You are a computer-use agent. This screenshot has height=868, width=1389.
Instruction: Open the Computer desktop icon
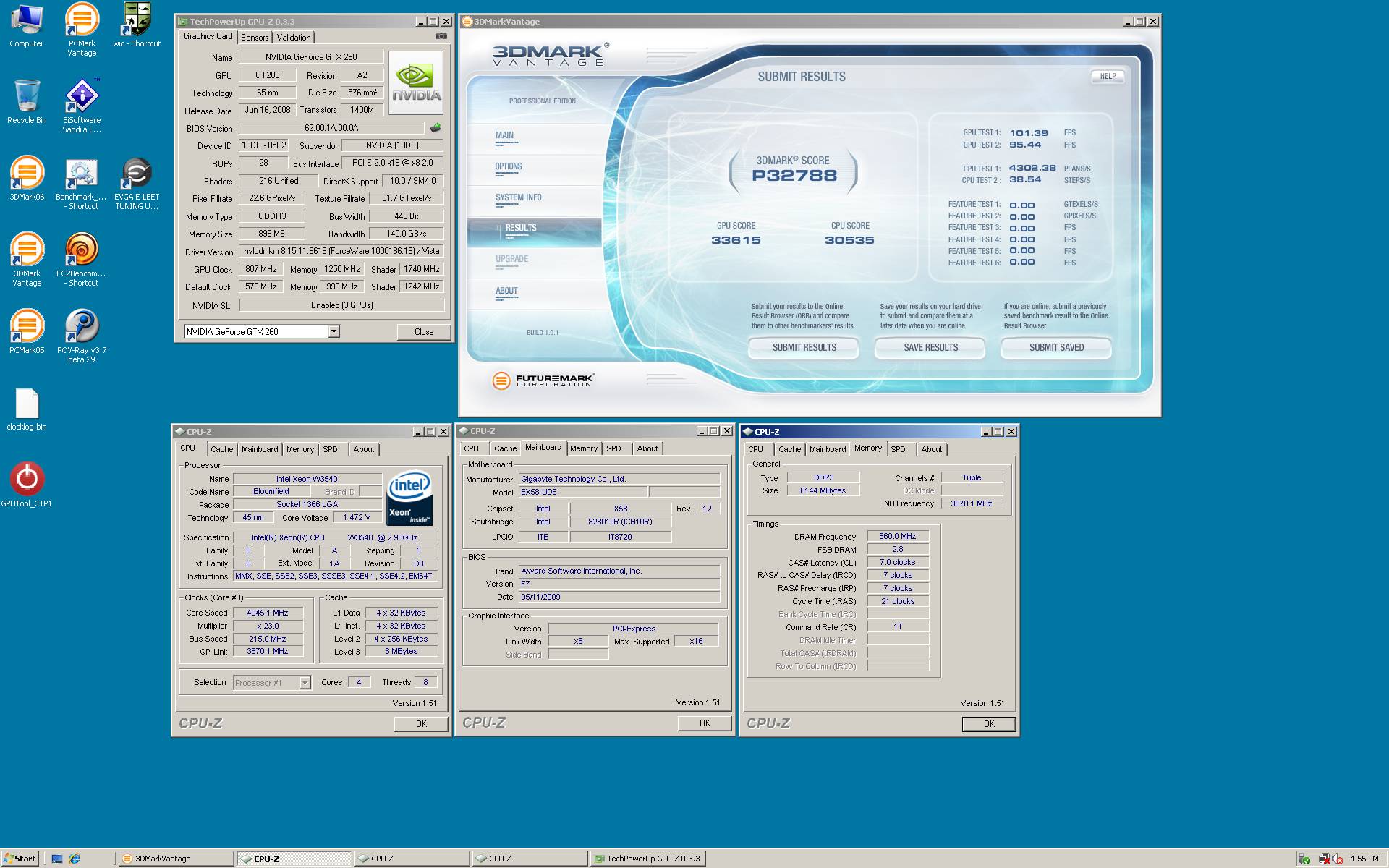coord(27,27)
